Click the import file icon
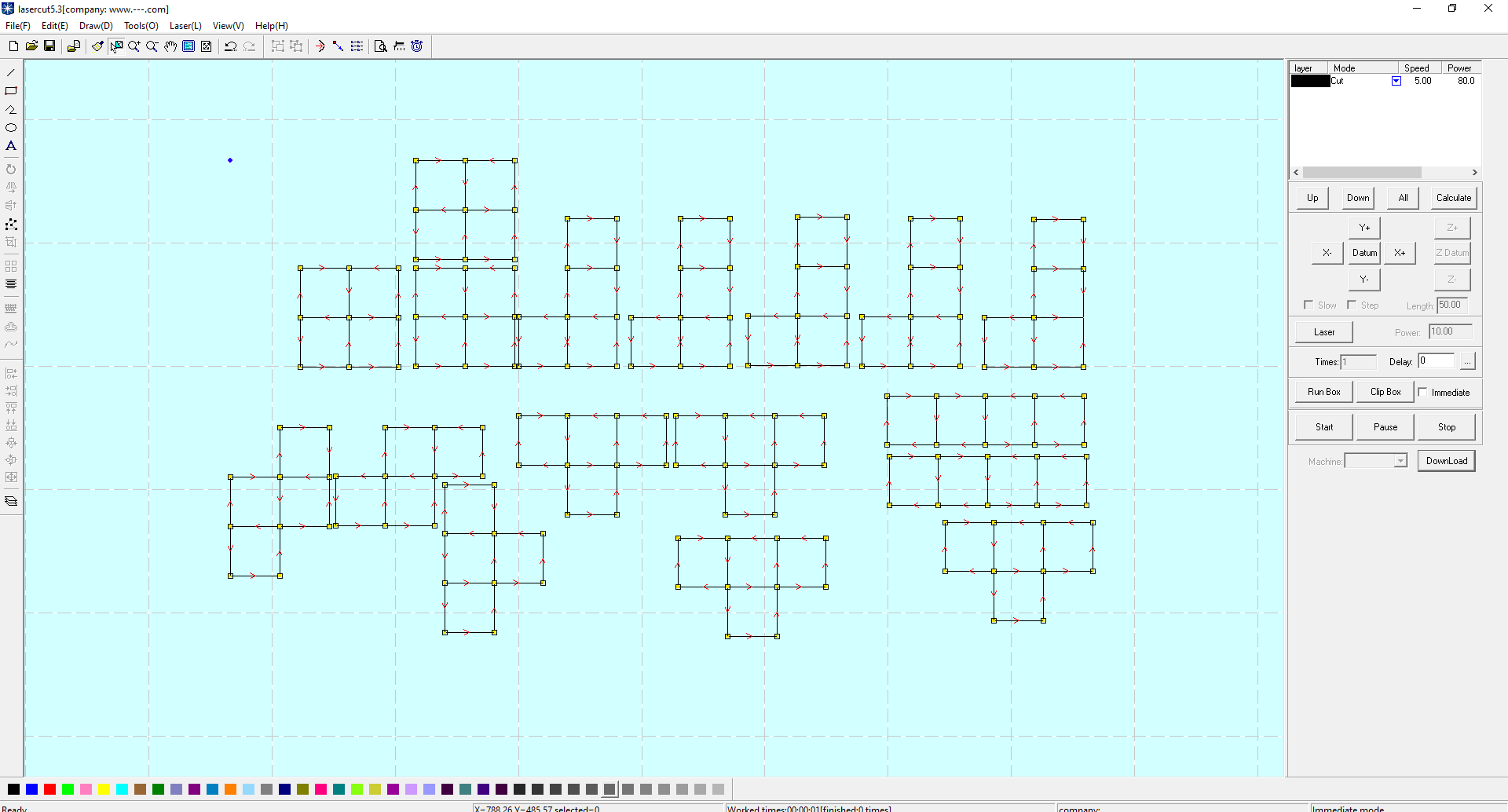The width and height of the screenshot is (1508, 812). click(x=73, y=46)
